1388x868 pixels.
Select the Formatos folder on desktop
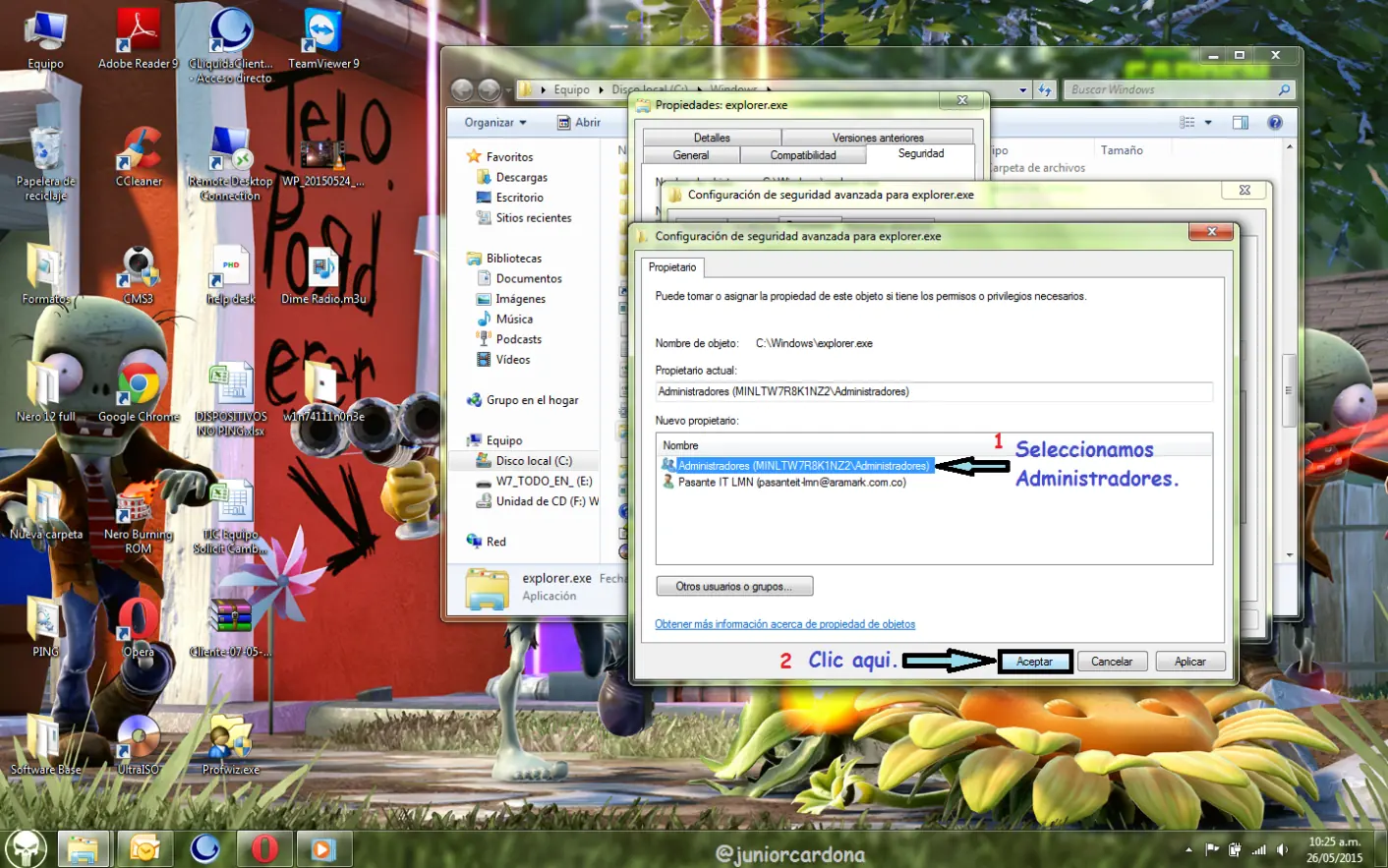pos(45,275)
